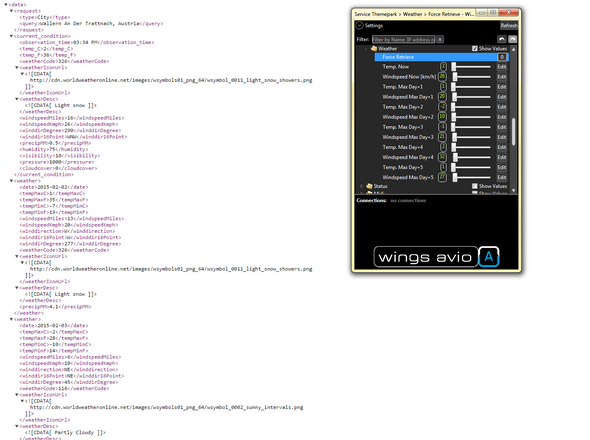Minimize the Service Themepark window

[x=481, y=13]
